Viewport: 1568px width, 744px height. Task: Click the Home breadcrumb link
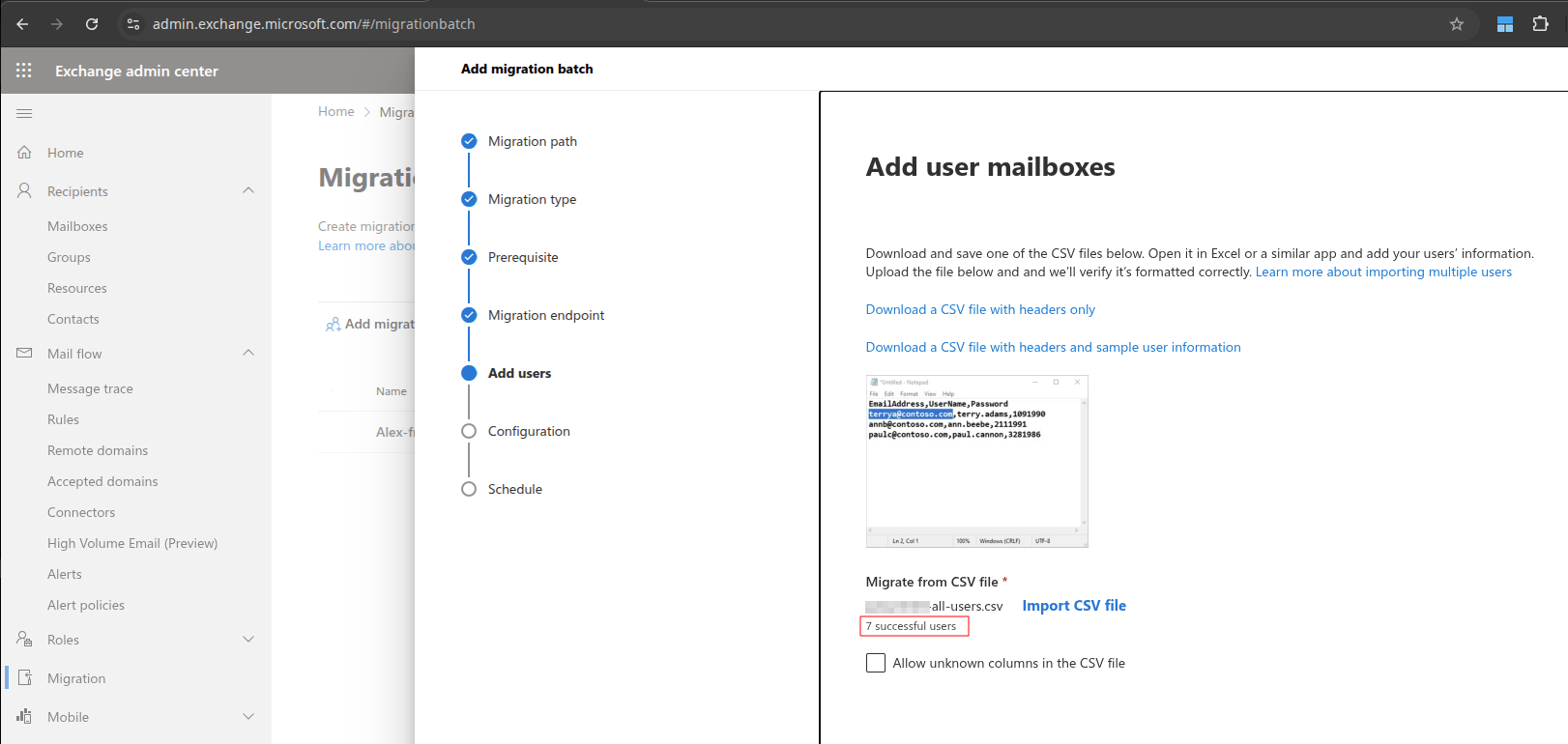(336, 111)
